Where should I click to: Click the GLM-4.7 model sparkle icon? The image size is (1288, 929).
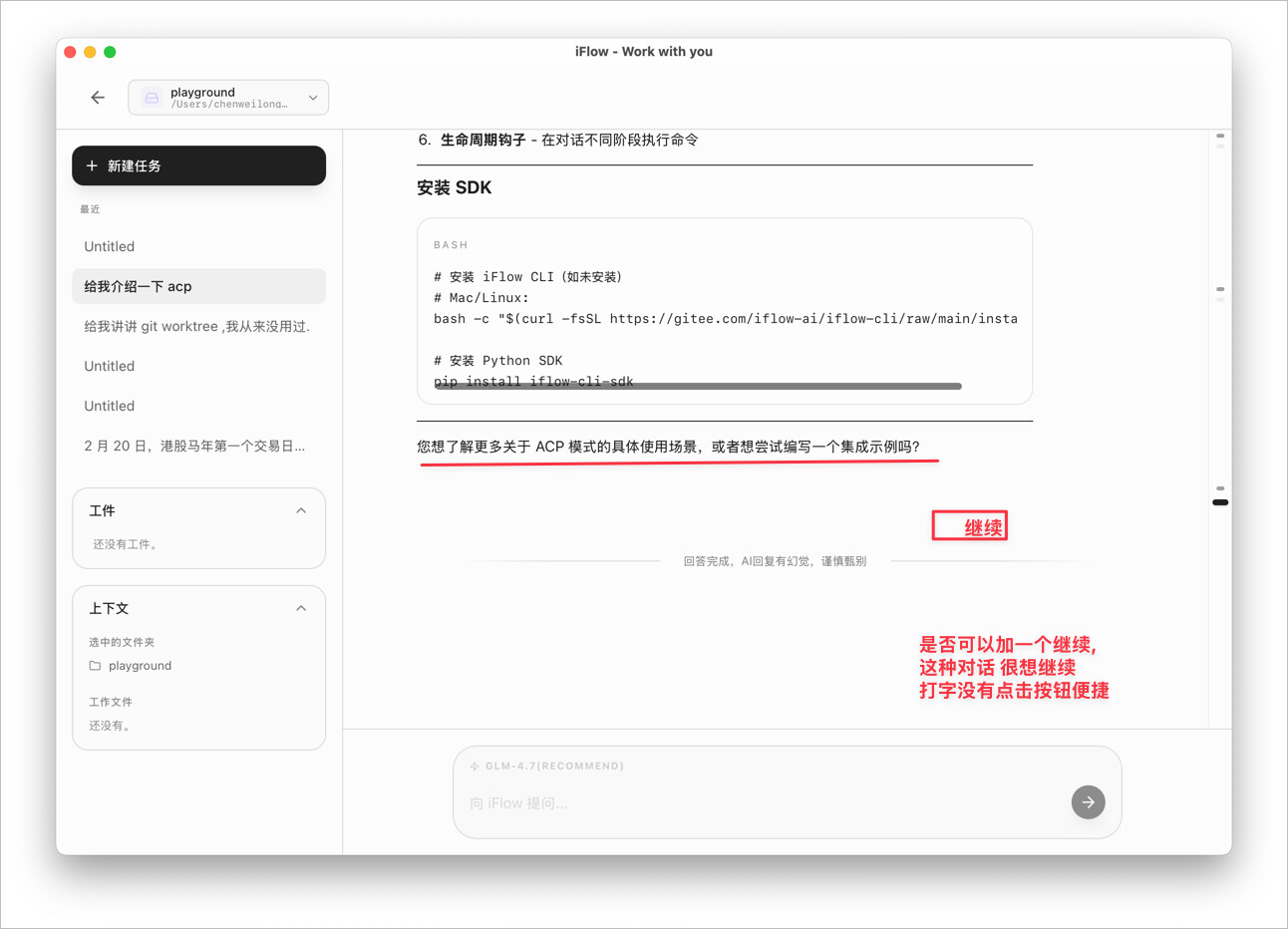pyautogui.click(x=475, y=767)
